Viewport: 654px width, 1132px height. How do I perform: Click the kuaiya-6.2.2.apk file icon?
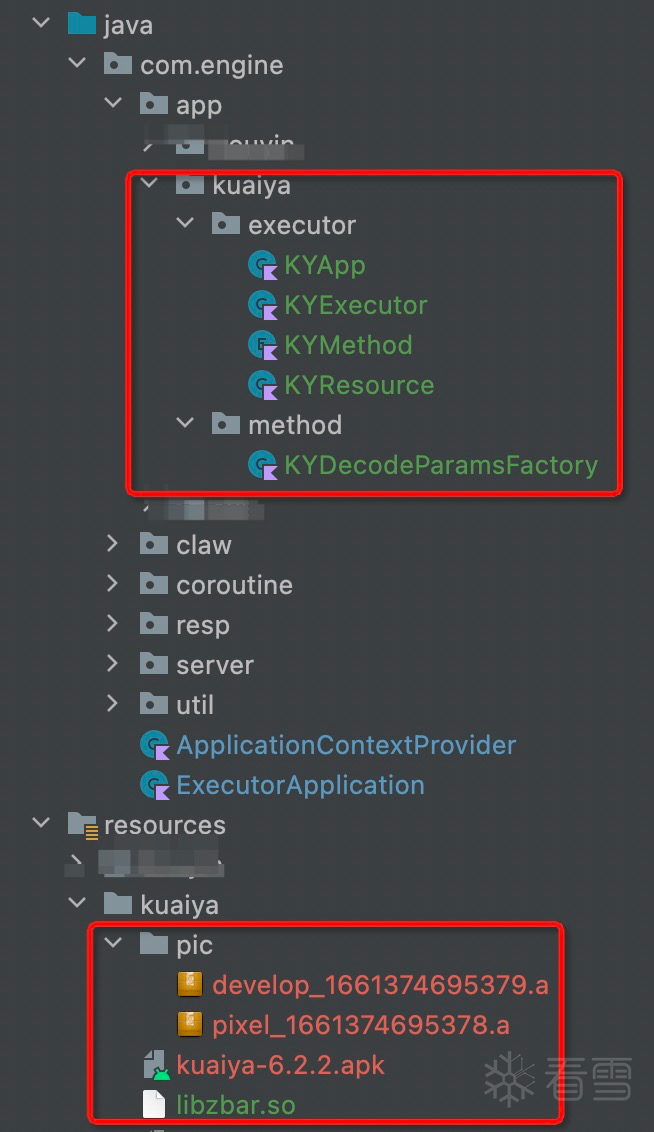(x=154, y=1066)
